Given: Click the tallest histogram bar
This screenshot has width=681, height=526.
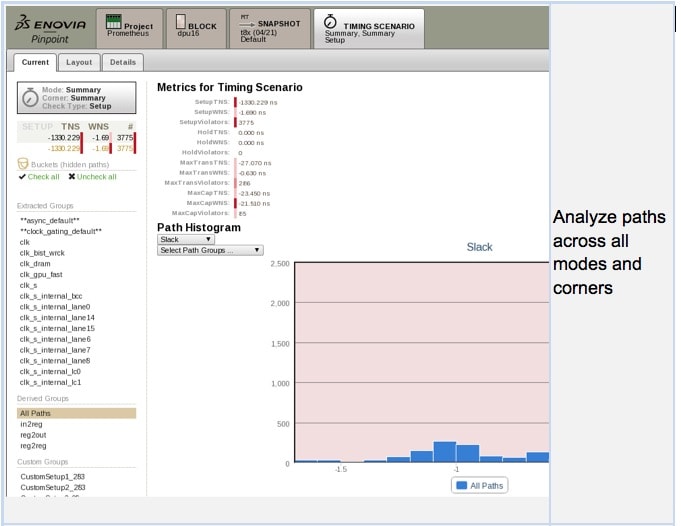Looking at the screenshot, I should 444,451.
